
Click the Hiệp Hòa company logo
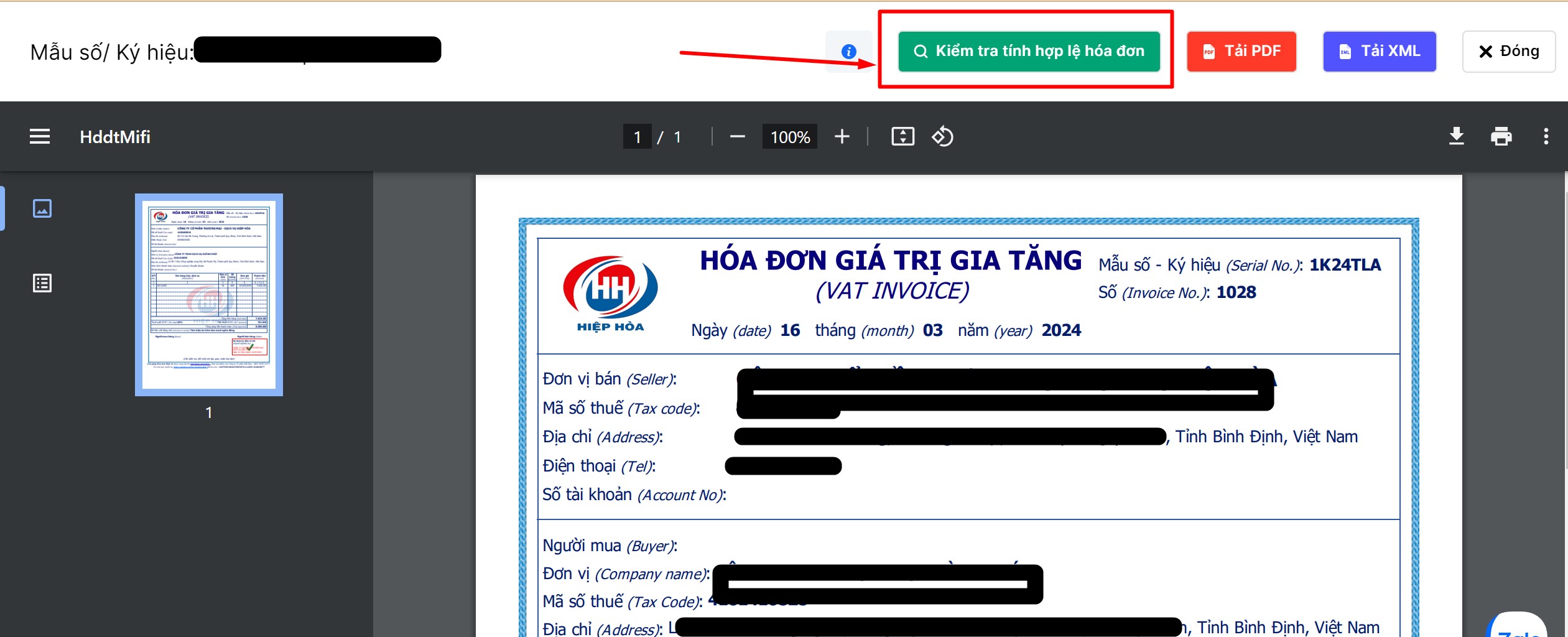click(x=611, y=293)
